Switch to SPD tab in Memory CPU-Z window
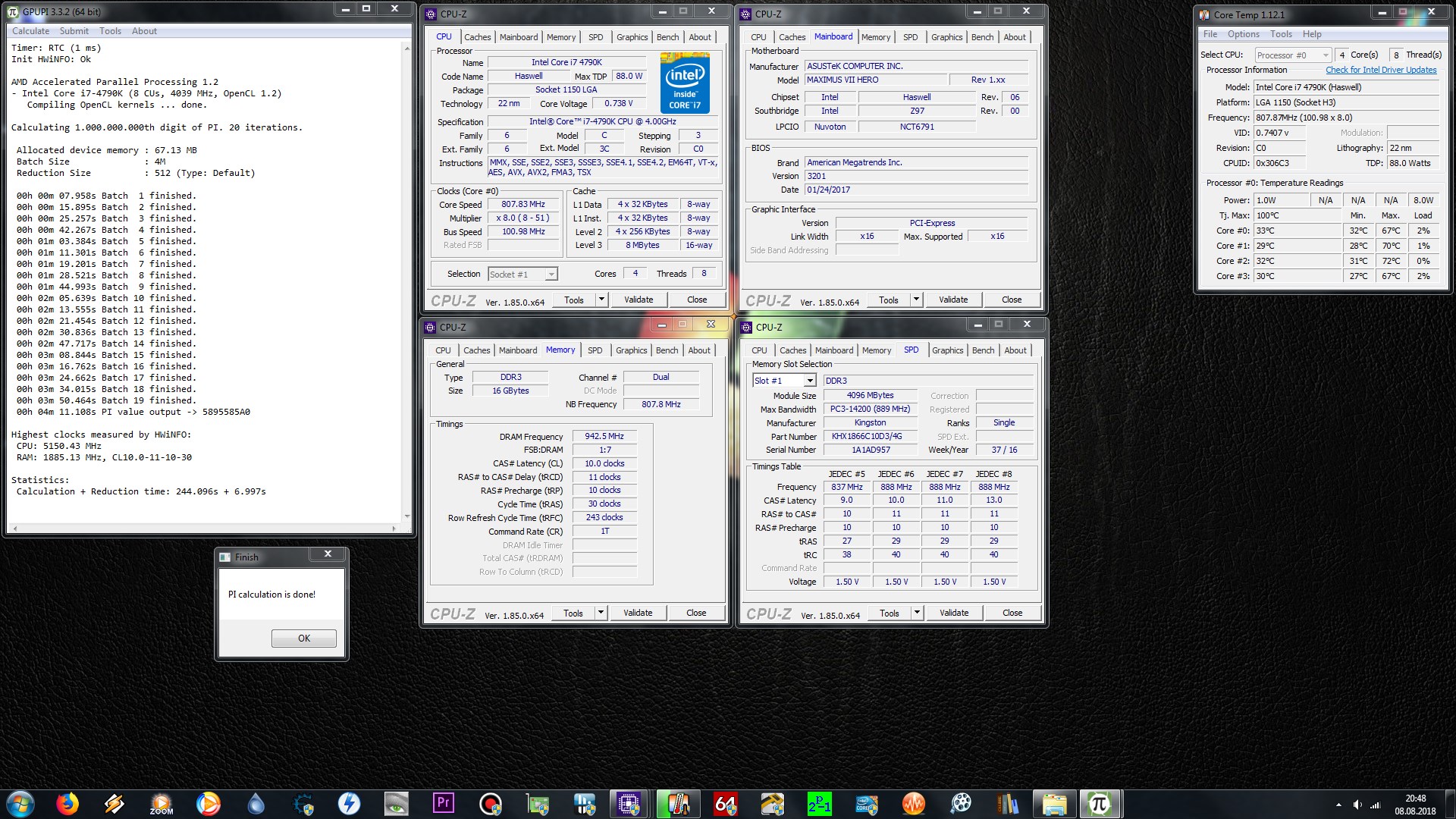The image size is (1456, 819). 595,350
